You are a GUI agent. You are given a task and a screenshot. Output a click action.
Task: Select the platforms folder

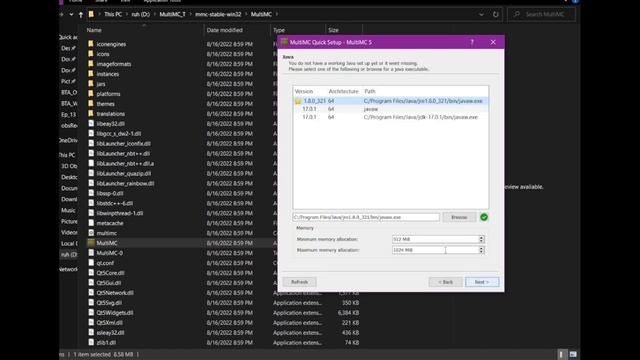point(109,94)
